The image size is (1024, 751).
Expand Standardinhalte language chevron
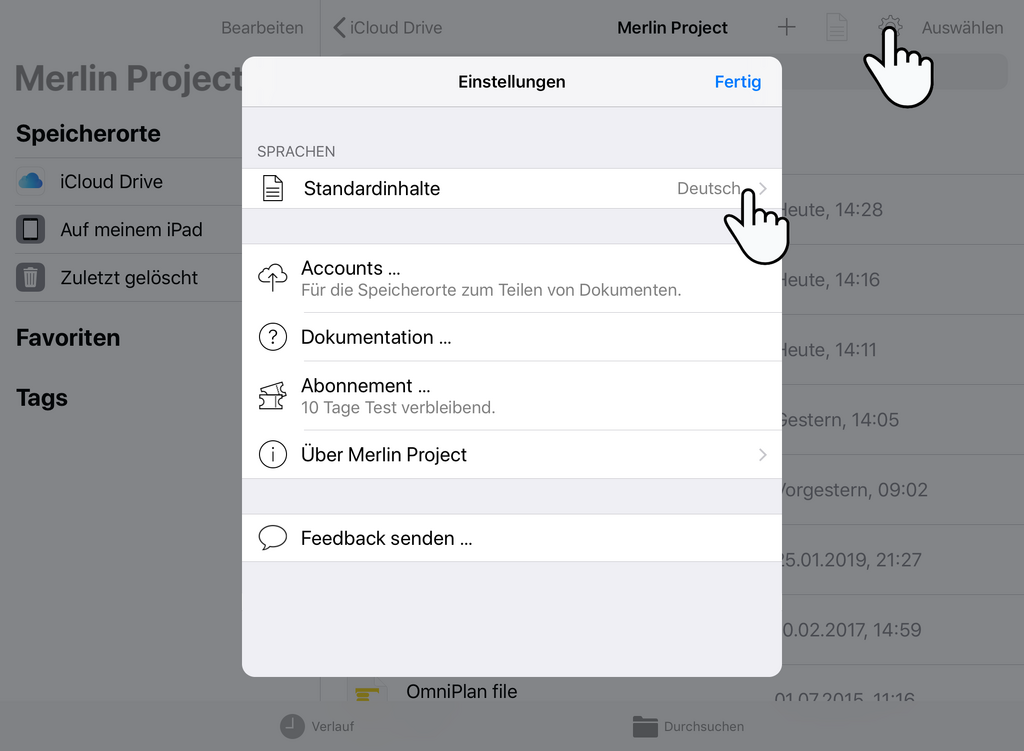click(x=762, y=188)
